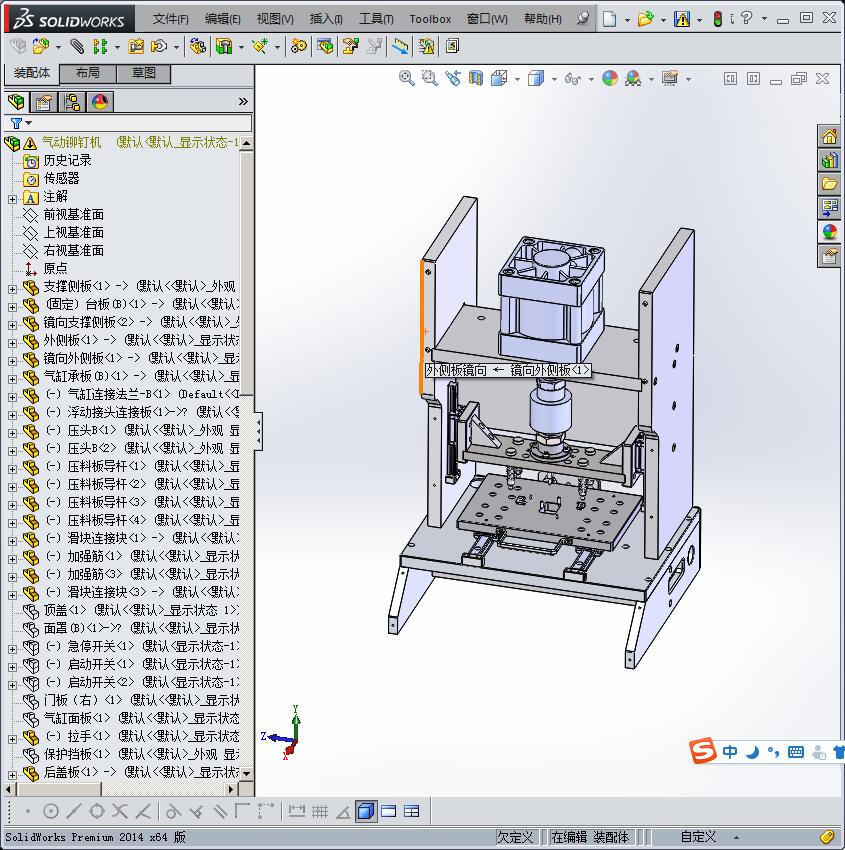The image size is (845, 850).
Task: Click the Exploded View icon
Action: click(350, 47)
